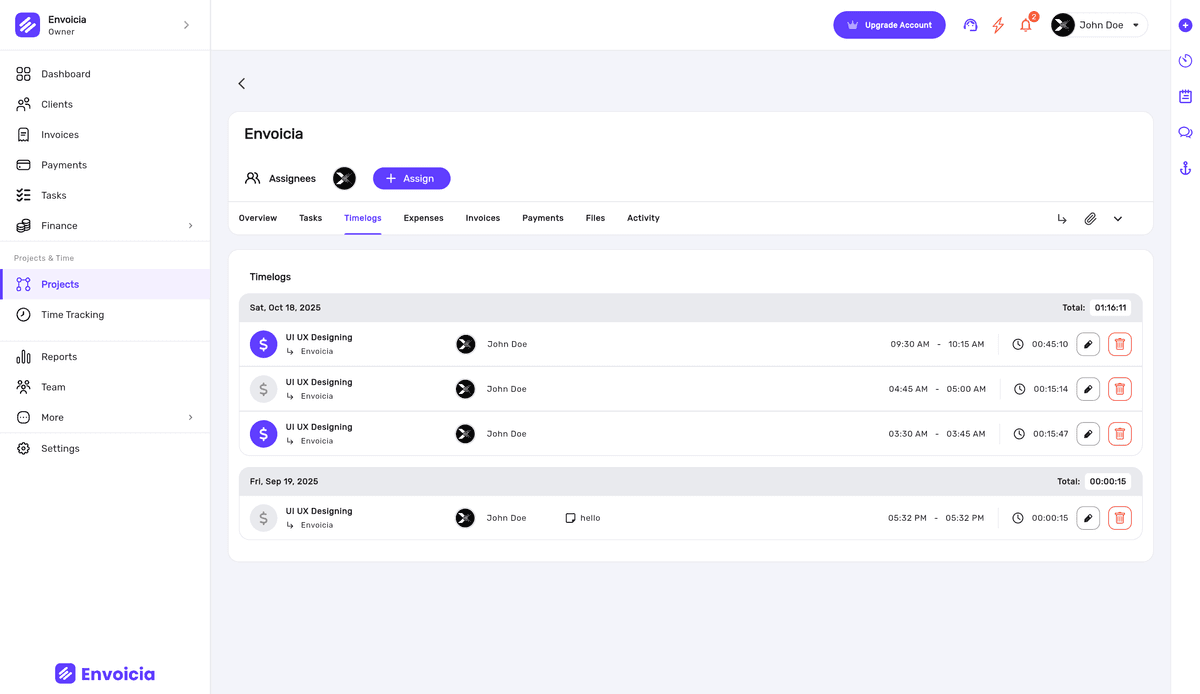The height and width of the screenshot is (694, 1200).
Task: Click the lightning quick-actions icon
Action: point(997,25)
